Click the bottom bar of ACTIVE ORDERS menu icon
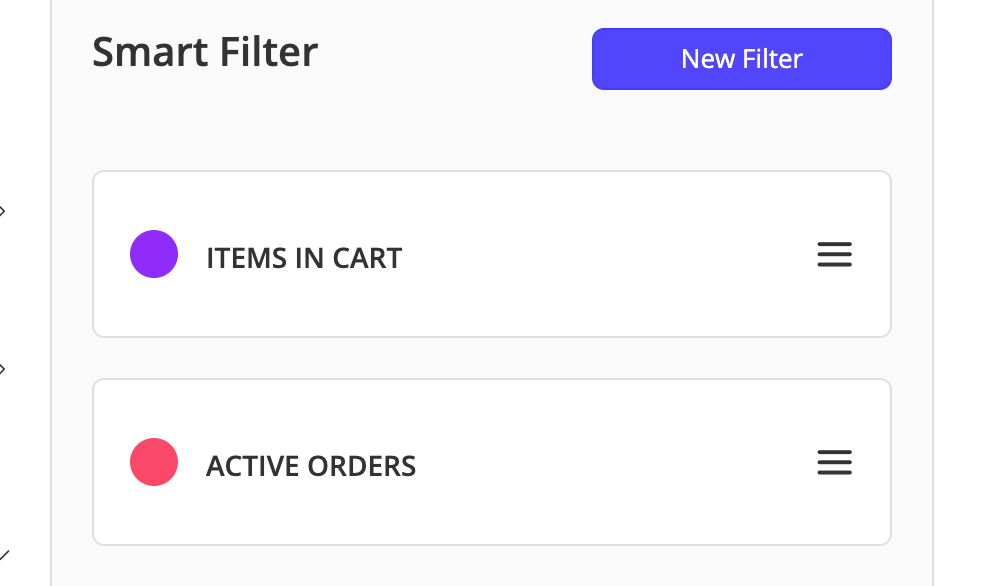Image resolution: width=984 pixels, height=586 pixels. coord(834,472)
